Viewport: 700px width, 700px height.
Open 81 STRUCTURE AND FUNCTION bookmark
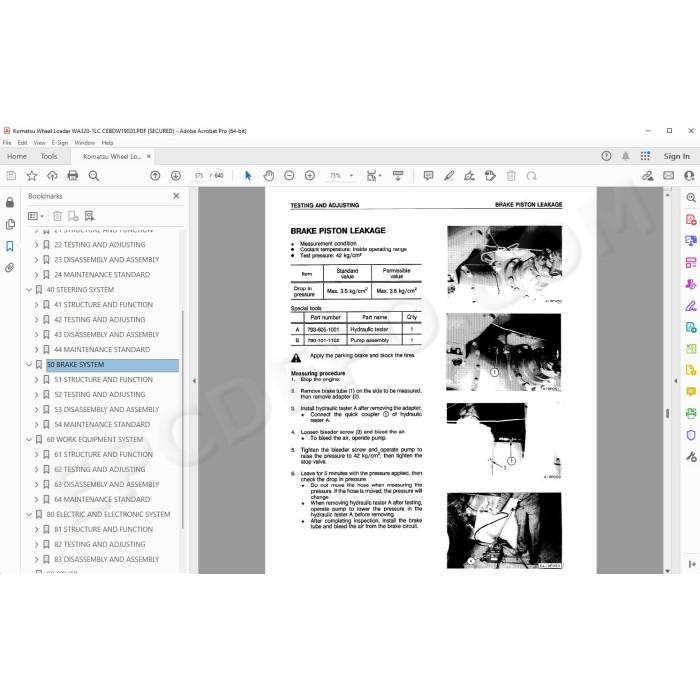pyautogui.click(x=104, y=529)
